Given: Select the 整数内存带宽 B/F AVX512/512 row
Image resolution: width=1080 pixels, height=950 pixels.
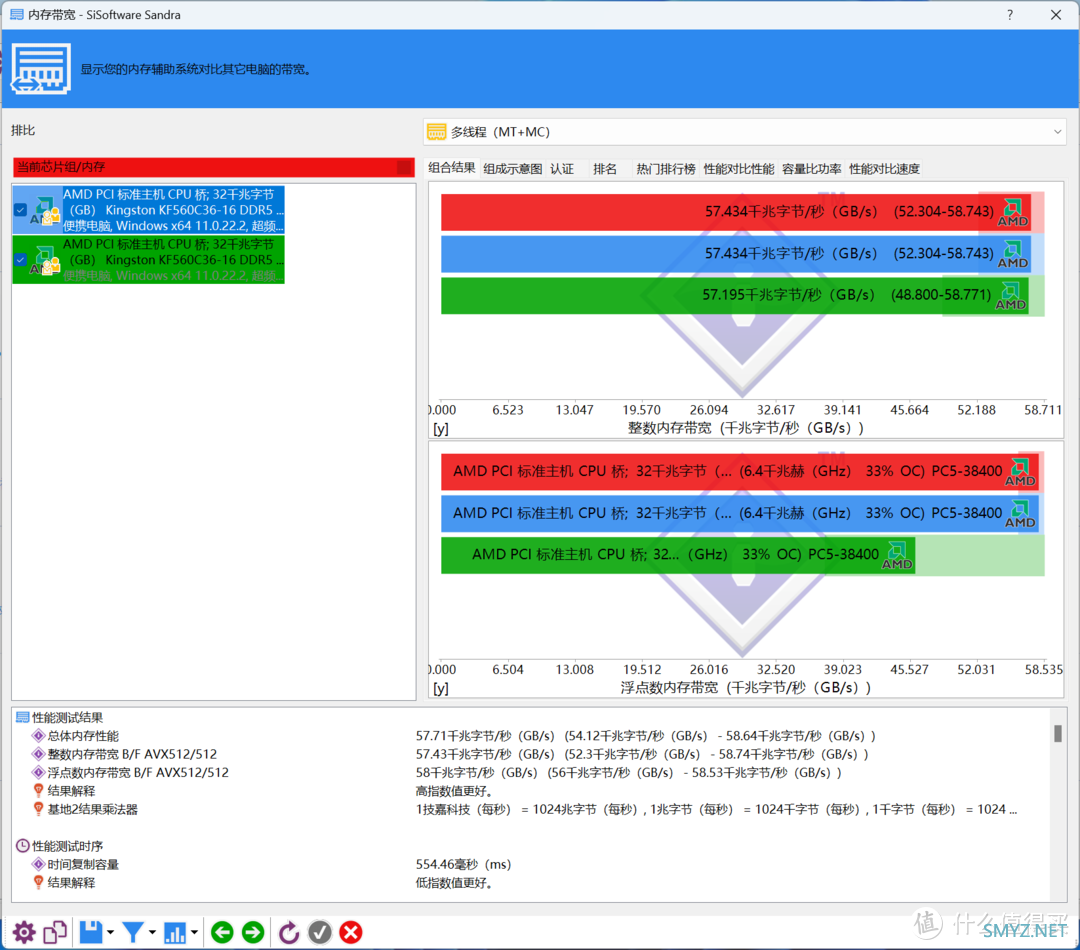Looking at the screenshot, I should 530,754.
